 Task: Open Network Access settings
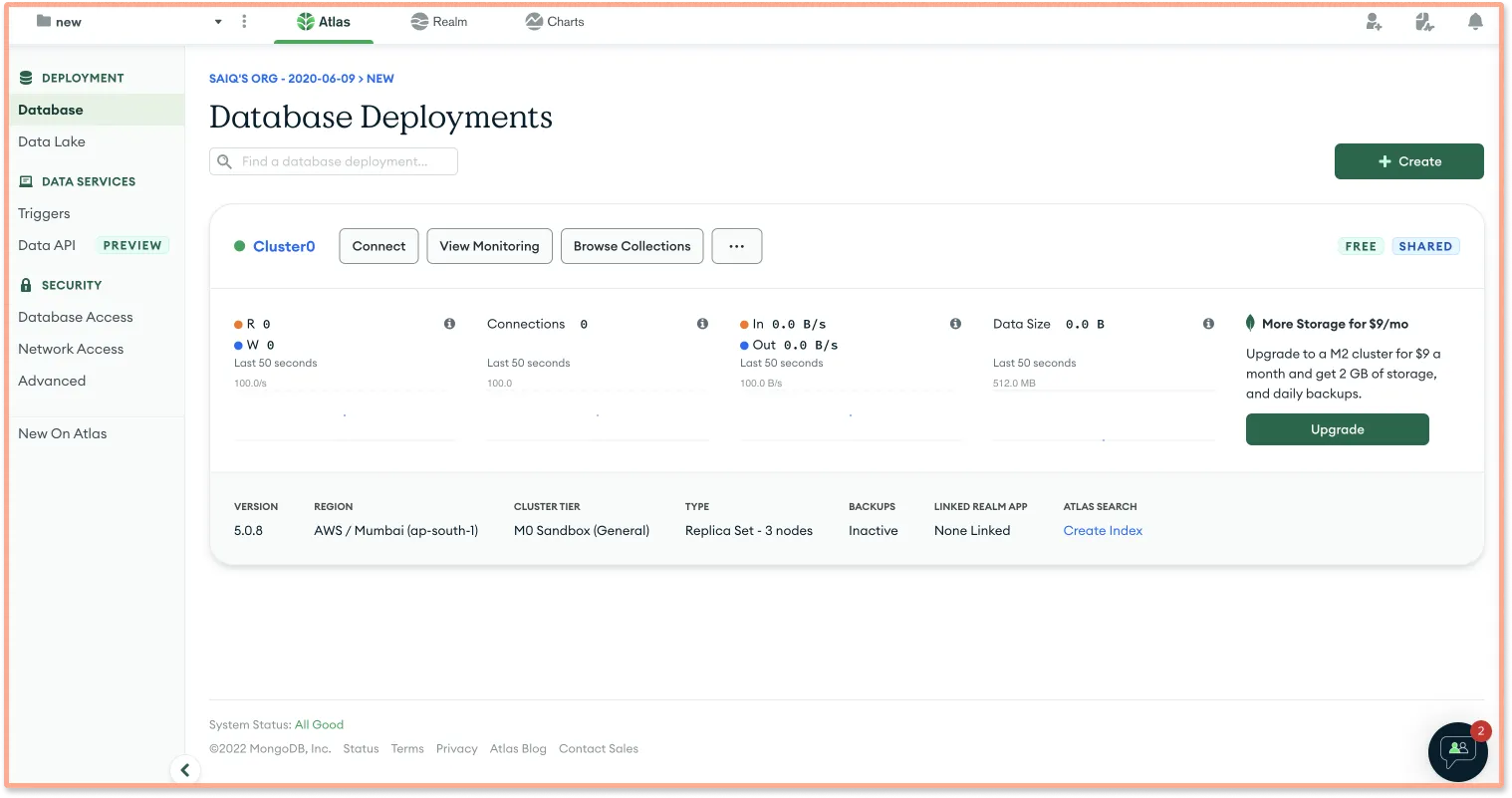[x=71, y=349]
